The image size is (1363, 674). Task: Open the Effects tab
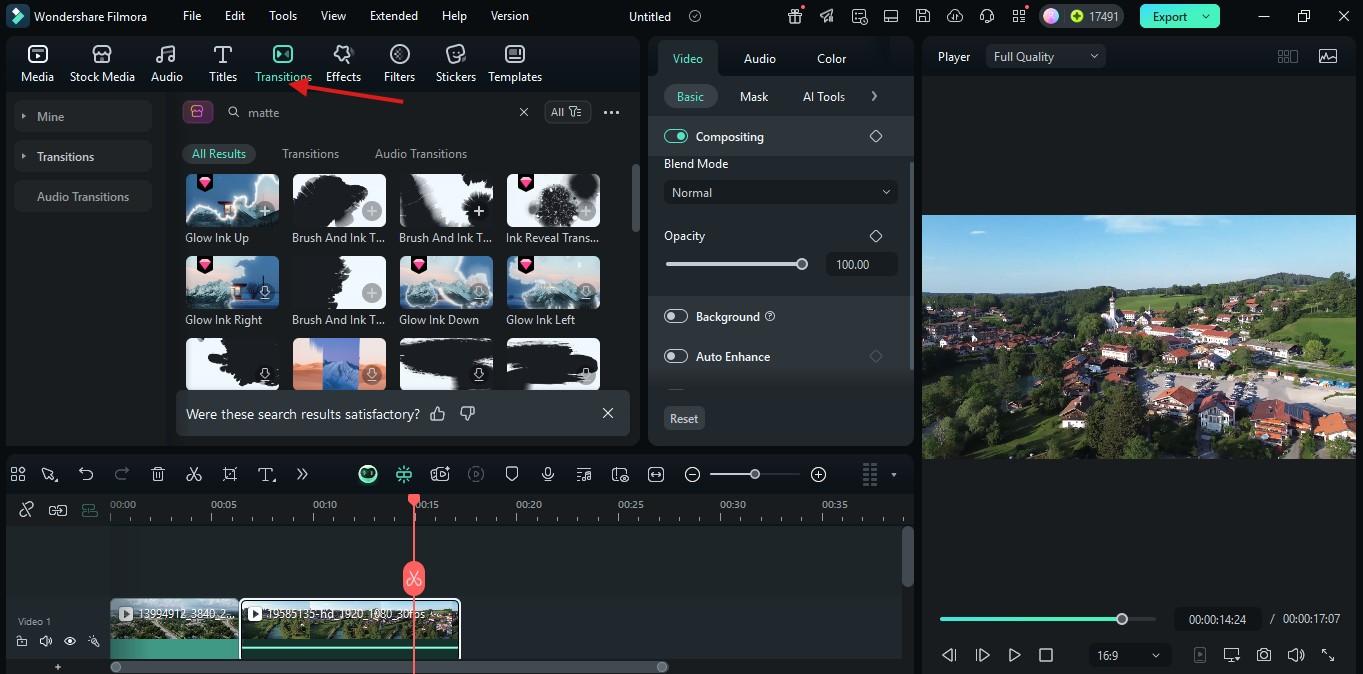[x=343, y=63]
